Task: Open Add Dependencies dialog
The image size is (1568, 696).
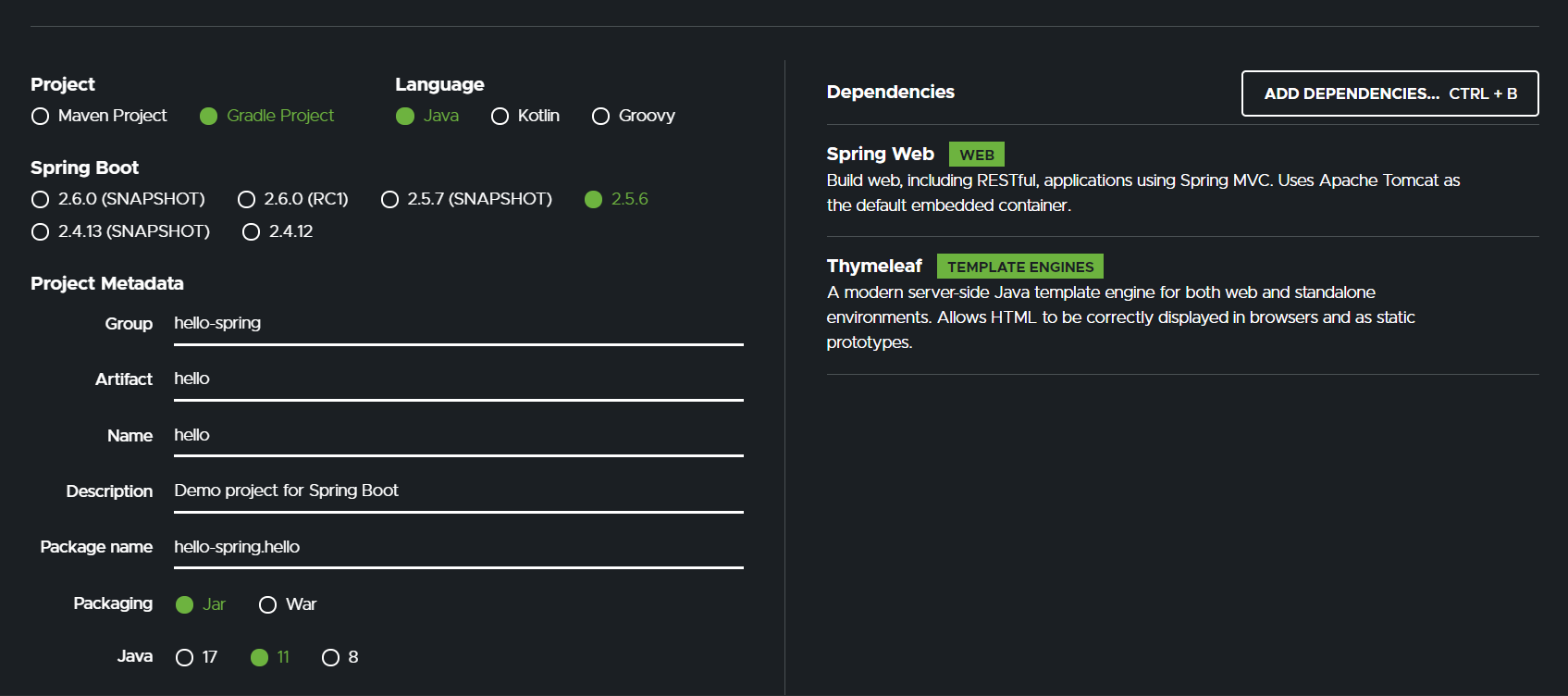Action: tap(1389, 93)
